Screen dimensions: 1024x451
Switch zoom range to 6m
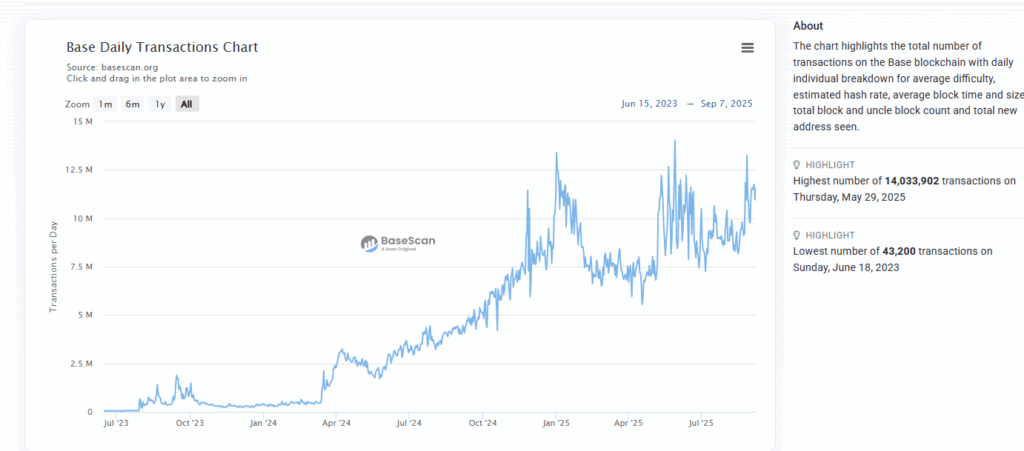(132, 104)
